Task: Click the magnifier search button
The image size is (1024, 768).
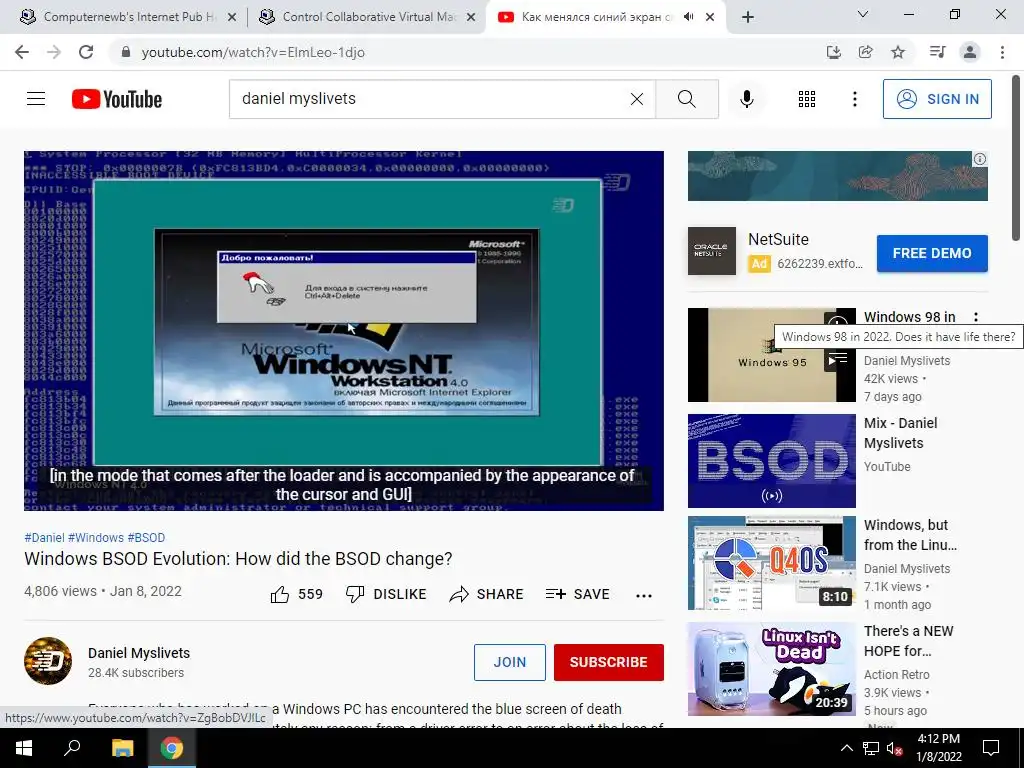Action: (686, 99)
